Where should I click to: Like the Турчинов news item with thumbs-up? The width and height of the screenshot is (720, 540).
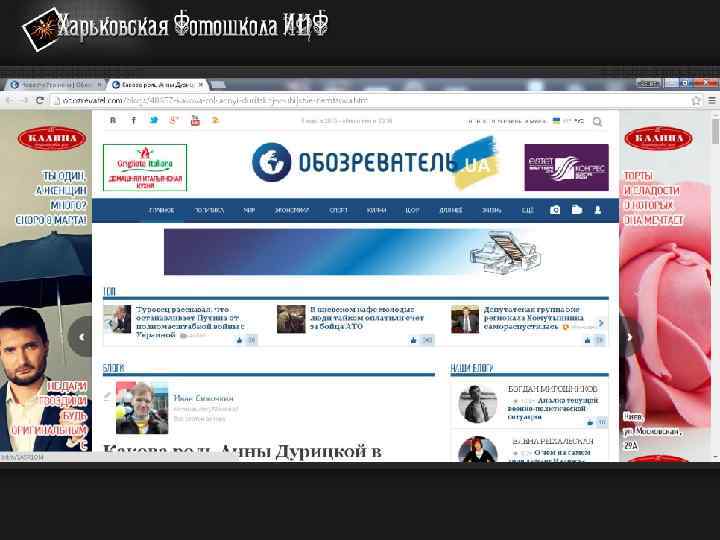(x=239, y=340)
